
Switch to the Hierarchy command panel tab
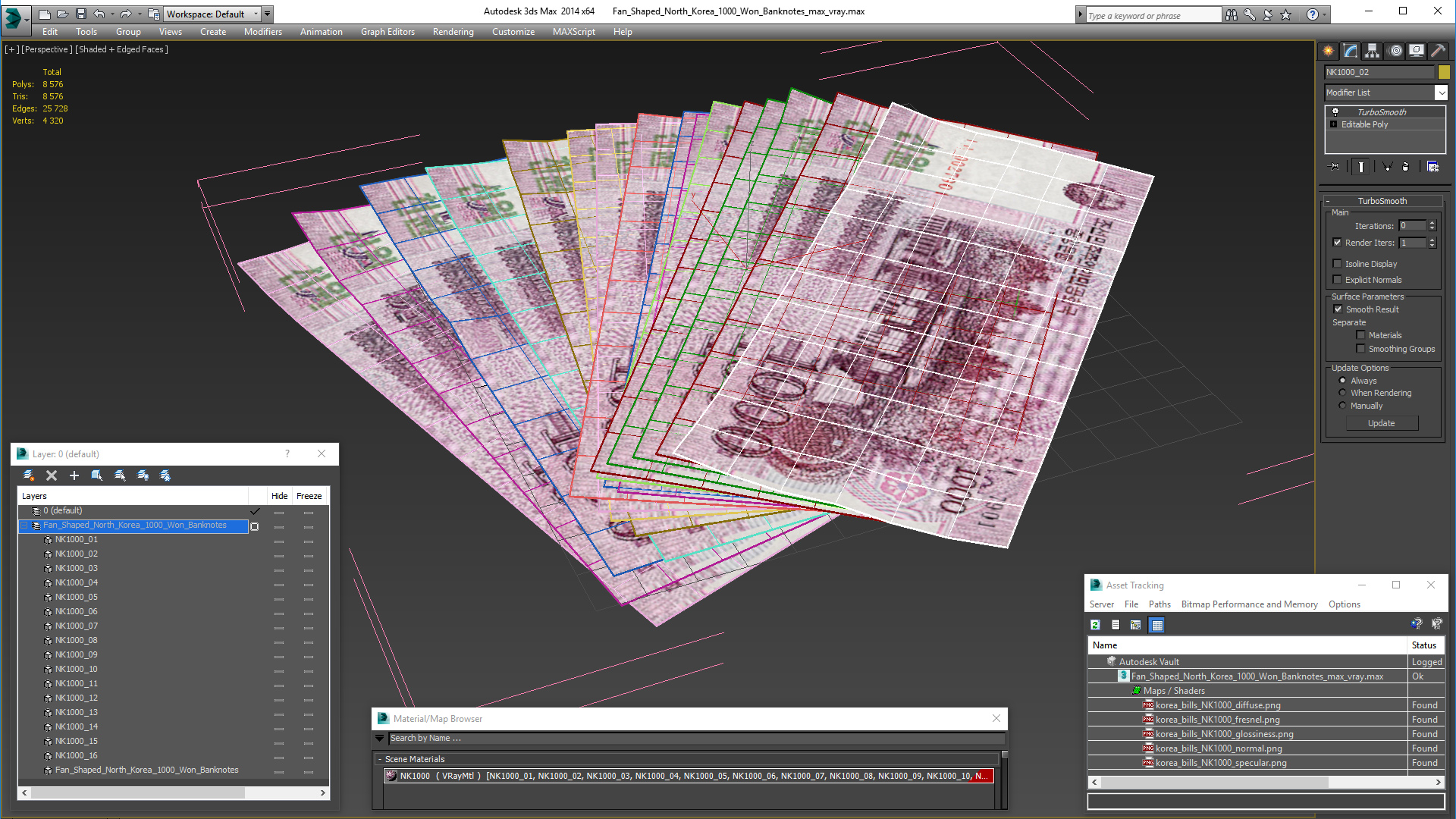click(x=1373, y=51)
